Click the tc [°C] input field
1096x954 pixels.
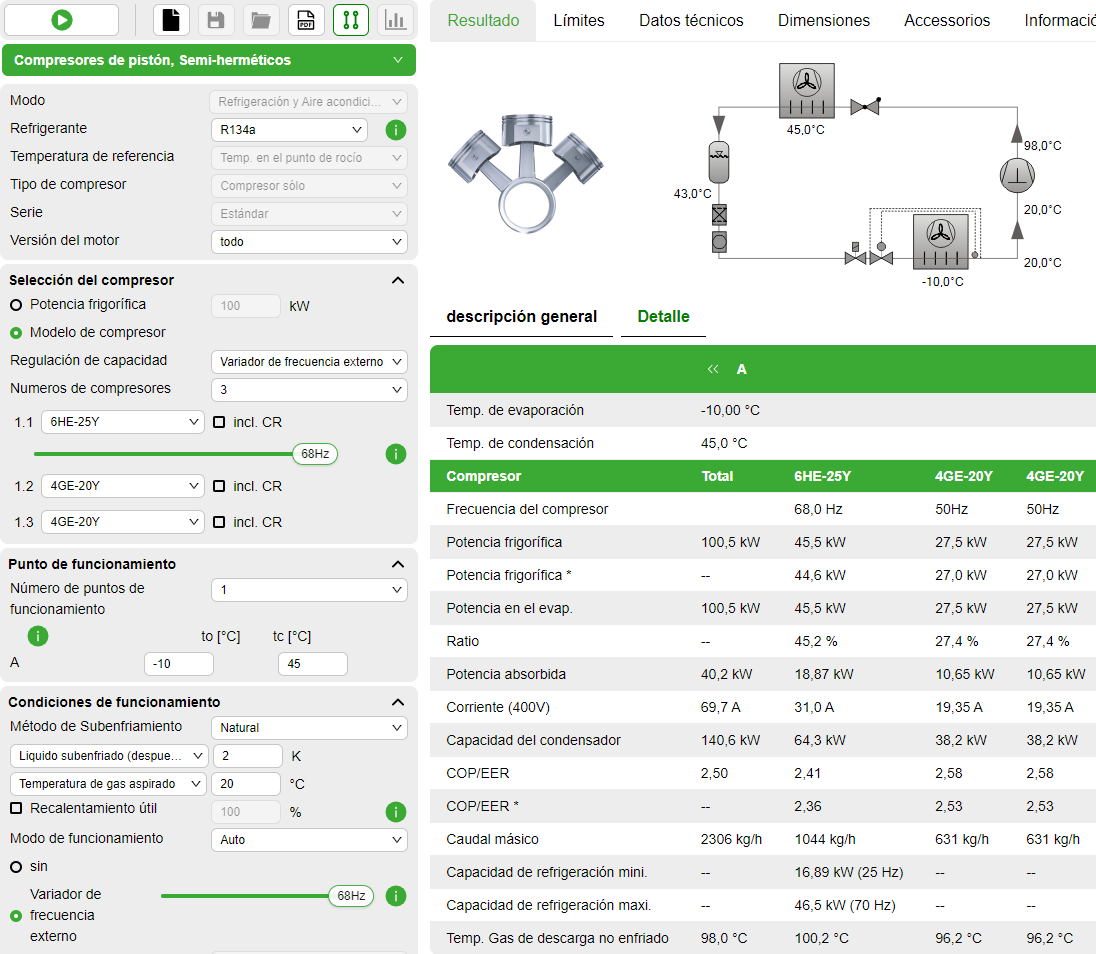(x=312, y=664)
